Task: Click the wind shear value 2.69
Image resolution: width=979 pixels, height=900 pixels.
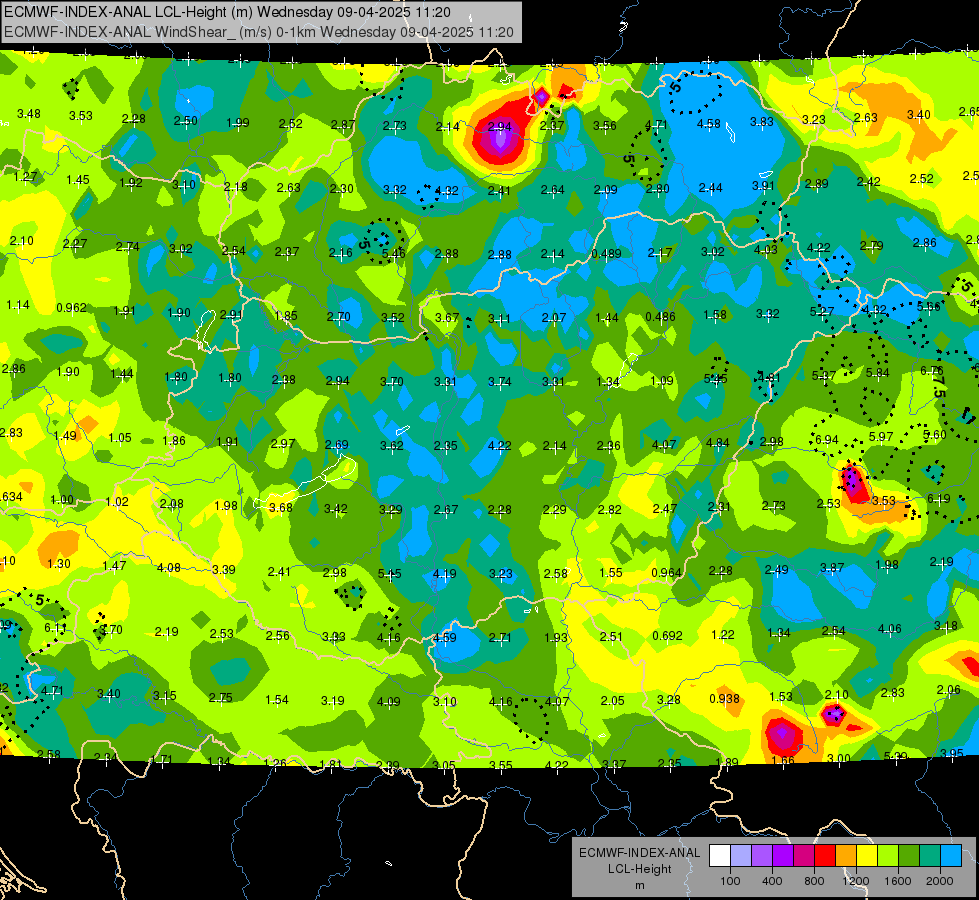Action: [337, 445]
